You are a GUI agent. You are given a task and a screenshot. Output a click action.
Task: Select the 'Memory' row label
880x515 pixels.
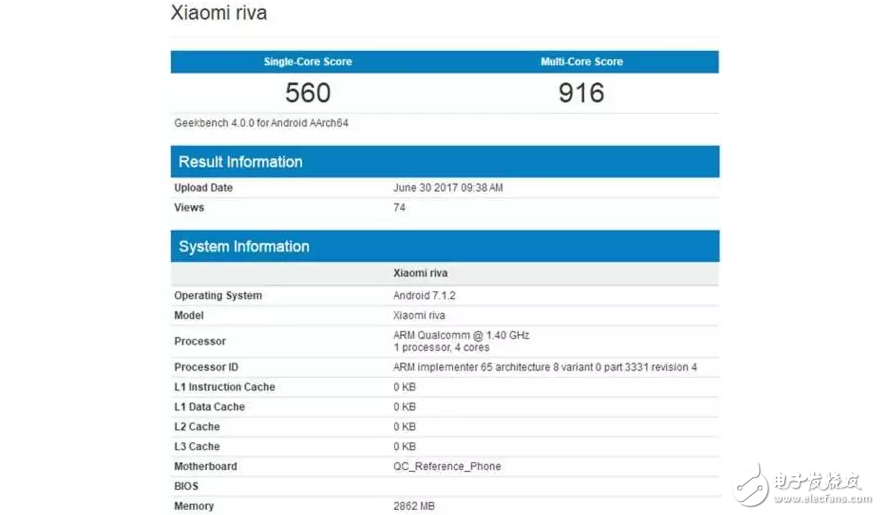[x=194, y=506]
